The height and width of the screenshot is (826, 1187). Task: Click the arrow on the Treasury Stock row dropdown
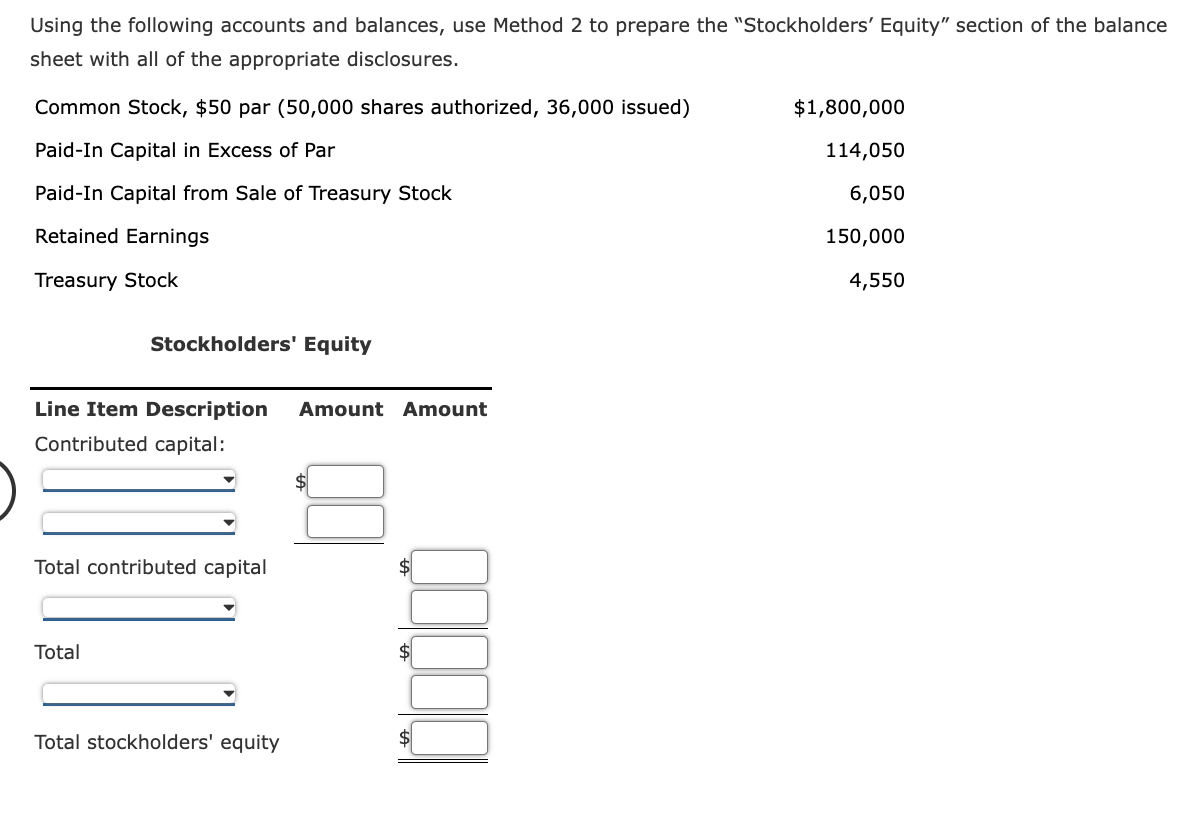228,691
